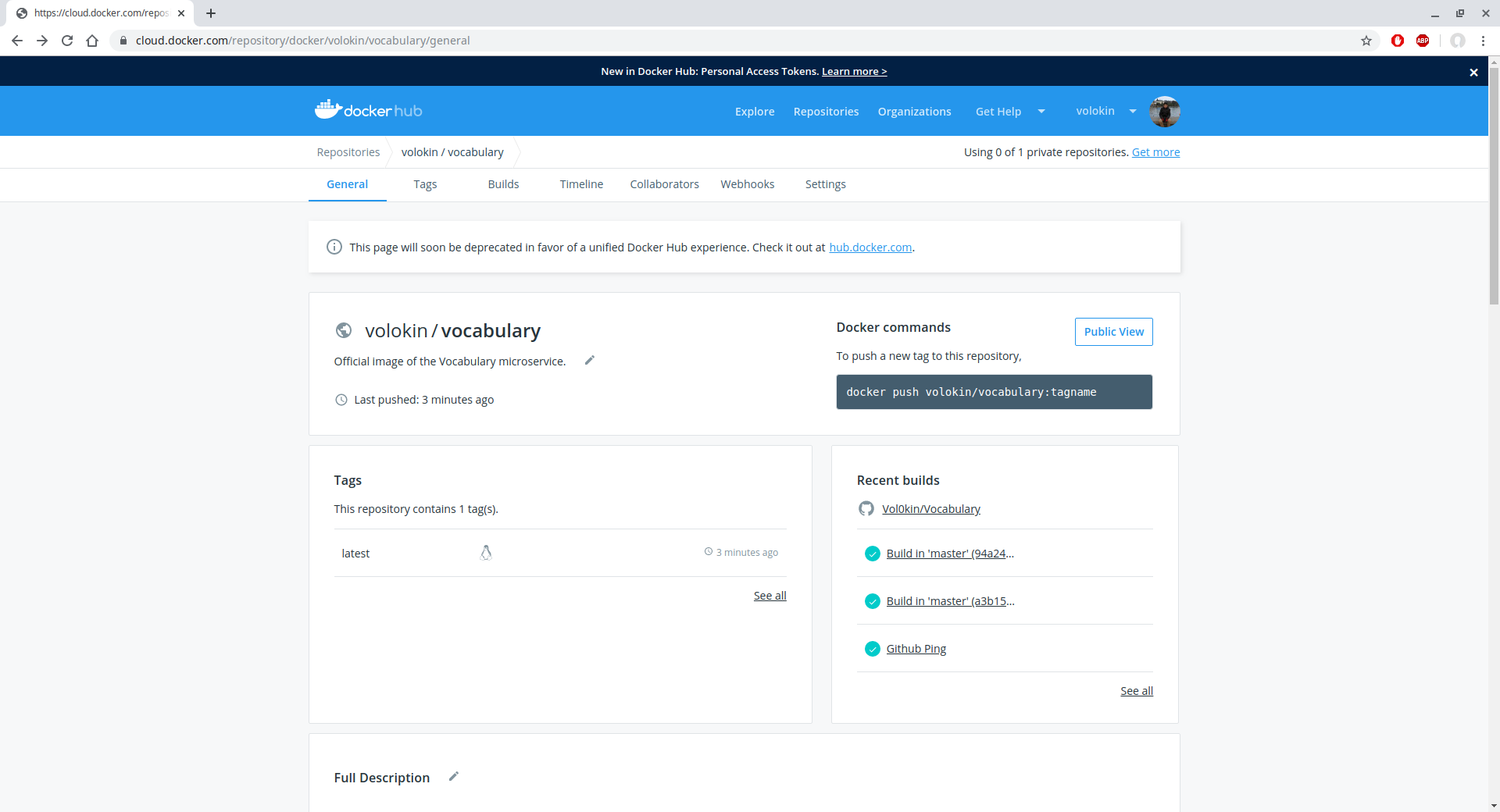Click the Linux penguin icon on latest tag
This screenshot has height=812, width=1500.
point(486,553)
